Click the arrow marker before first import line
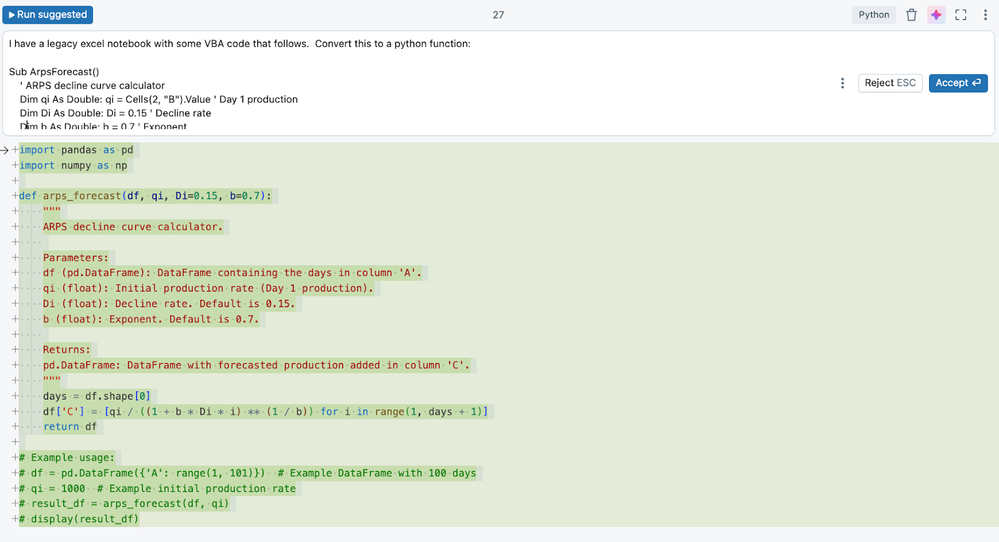The image size is (999, 542). coord(5,150)
